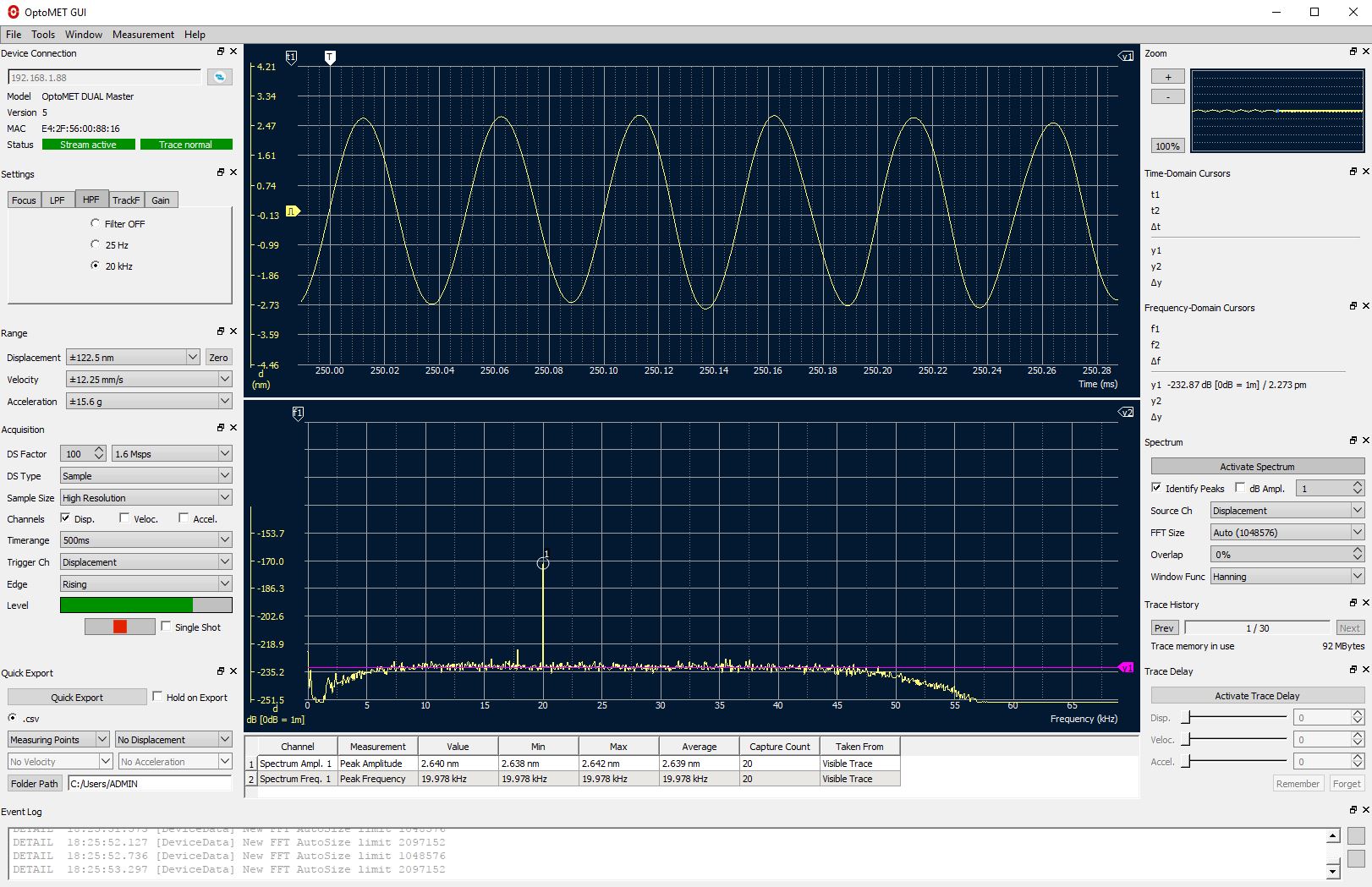The width and height of the screenshot is (1372, 887).
Task: Undock the Spectrum panel
Action: click(1353, 440)
